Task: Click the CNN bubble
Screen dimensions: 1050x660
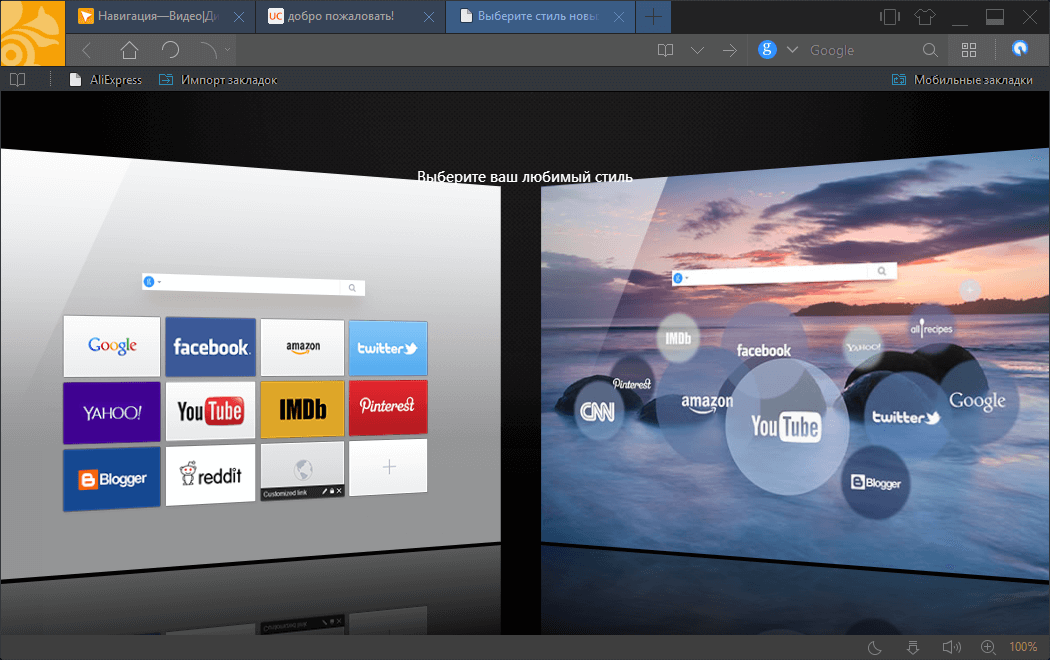Action: 597,410
